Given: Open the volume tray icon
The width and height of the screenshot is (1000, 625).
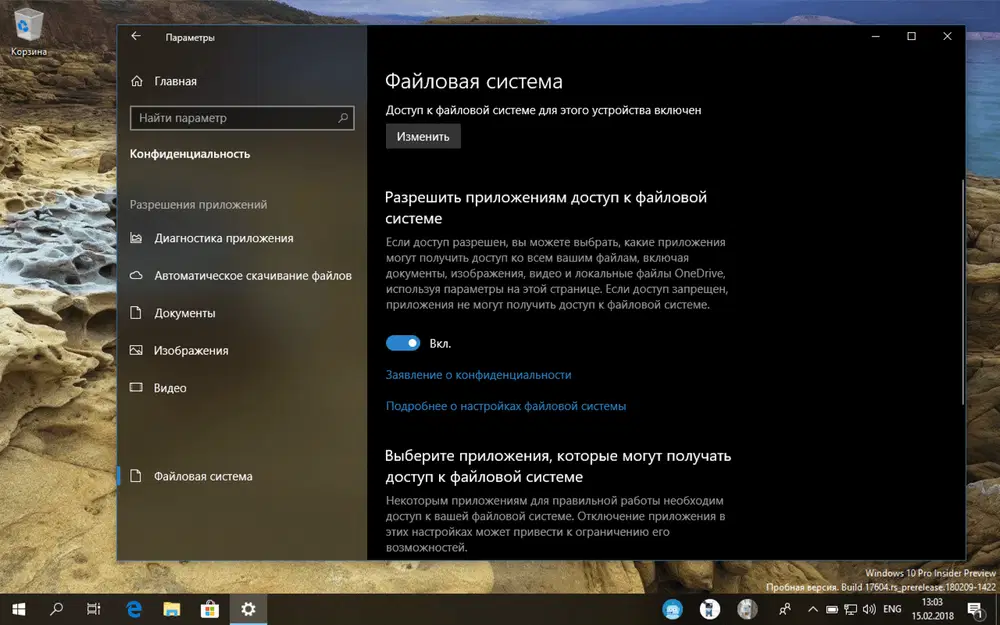Looking at the screenshot, I should tap(869, 609).
